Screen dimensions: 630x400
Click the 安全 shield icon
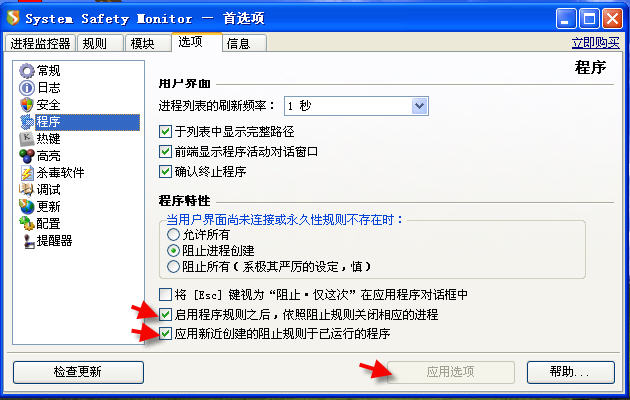(27, 105)
